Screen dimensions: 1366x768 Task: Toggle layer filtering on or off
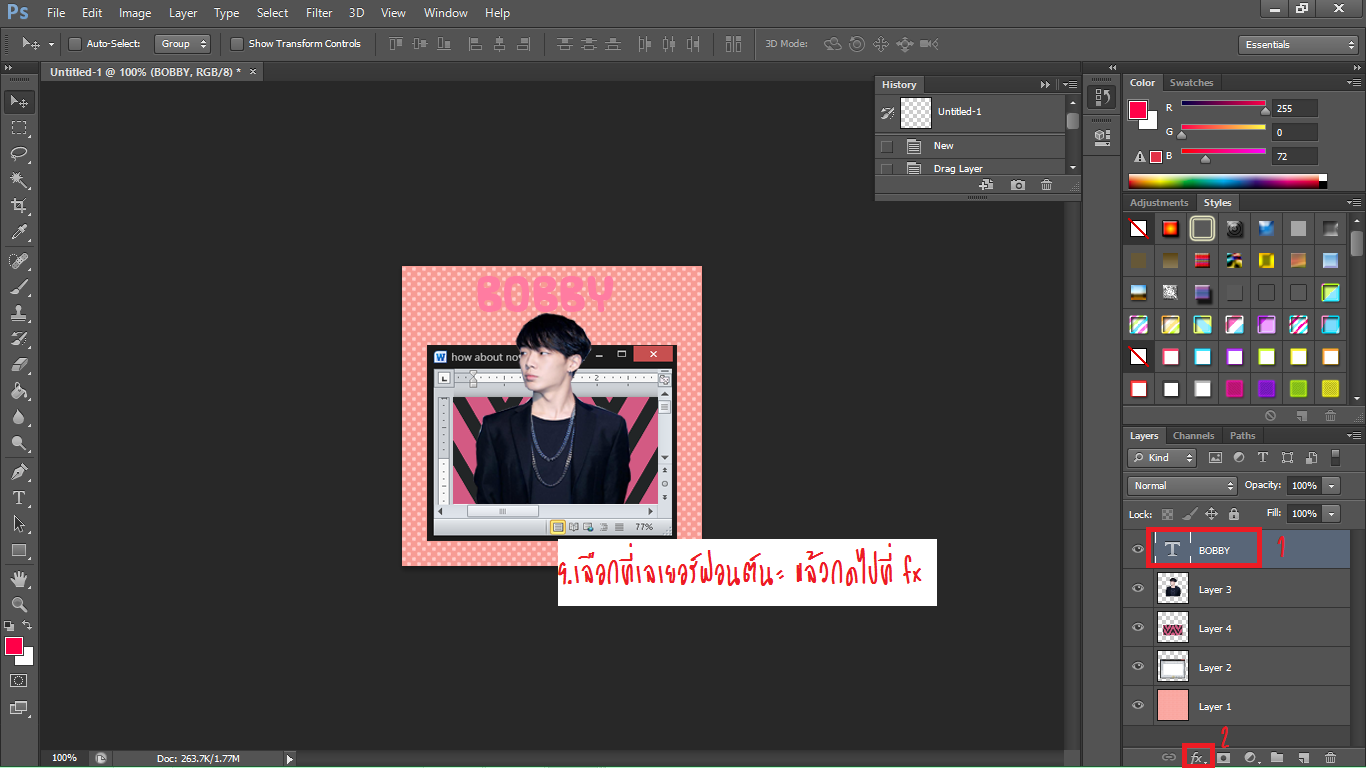tap(1335, 457)
